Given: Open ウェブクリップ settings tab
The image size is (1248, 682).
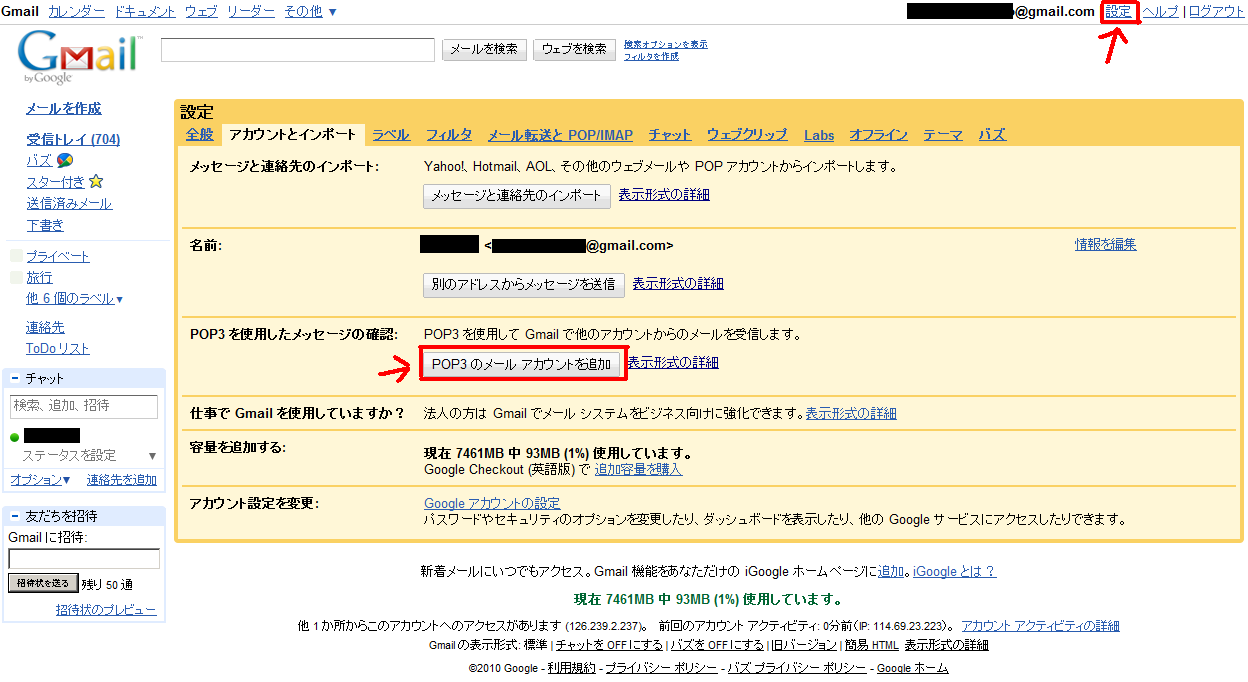Looking at the screenshot, I should coord(747,134).
